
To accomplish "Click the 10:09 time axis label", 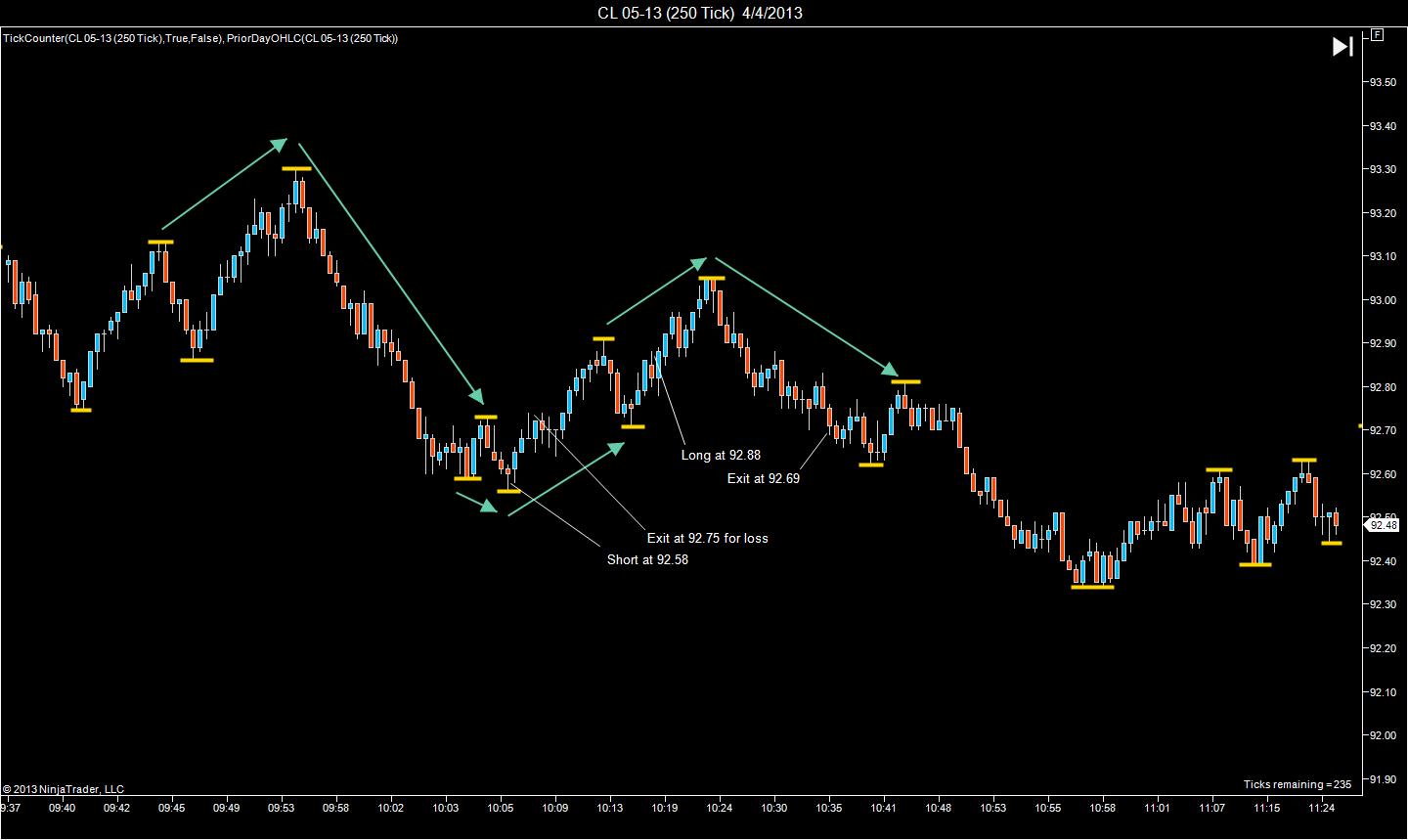I will click(555, 809).
